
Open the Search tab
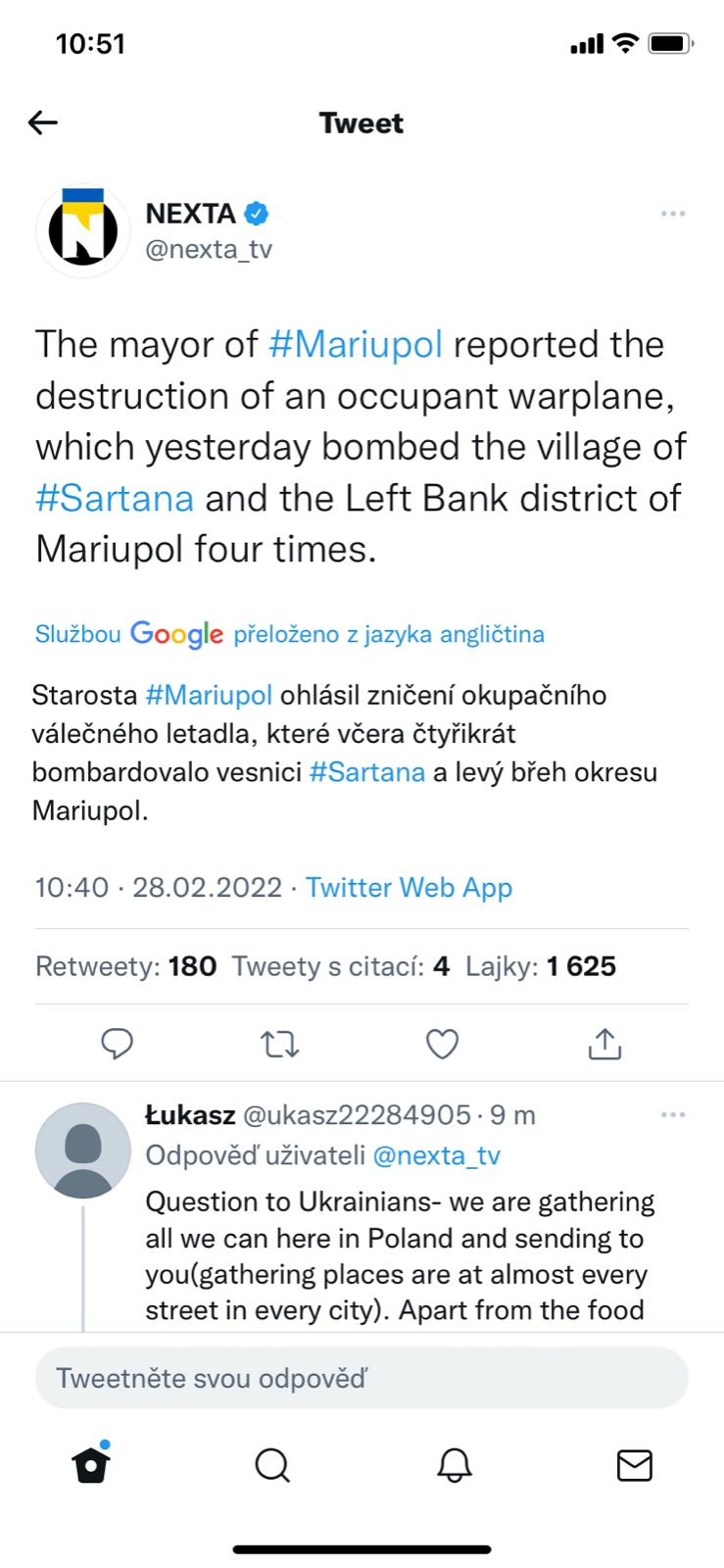(272, 1465)
